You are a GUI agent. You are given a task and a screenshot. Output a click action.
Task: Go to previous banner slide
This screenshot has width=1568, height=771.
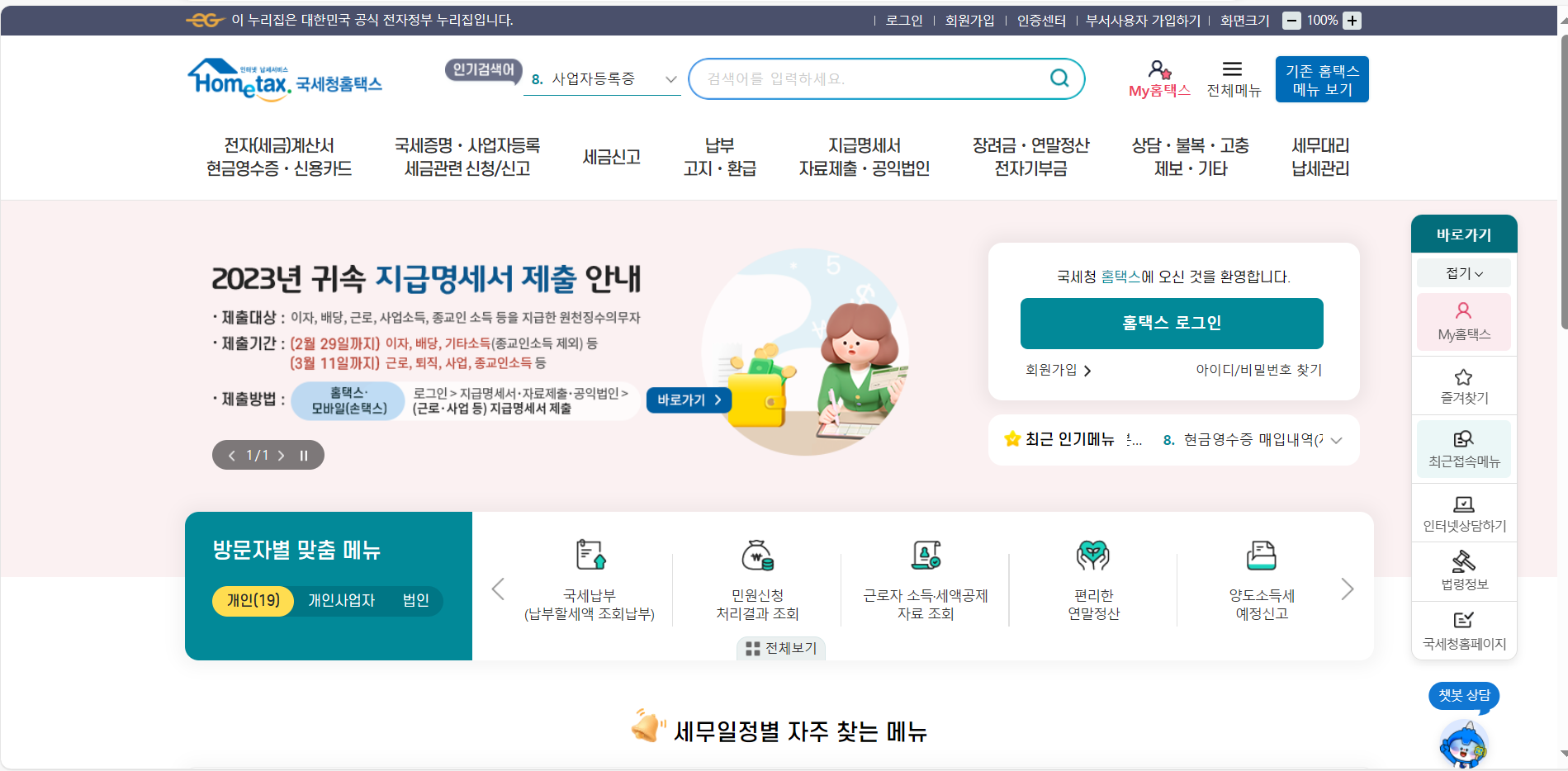coord(232,456)
